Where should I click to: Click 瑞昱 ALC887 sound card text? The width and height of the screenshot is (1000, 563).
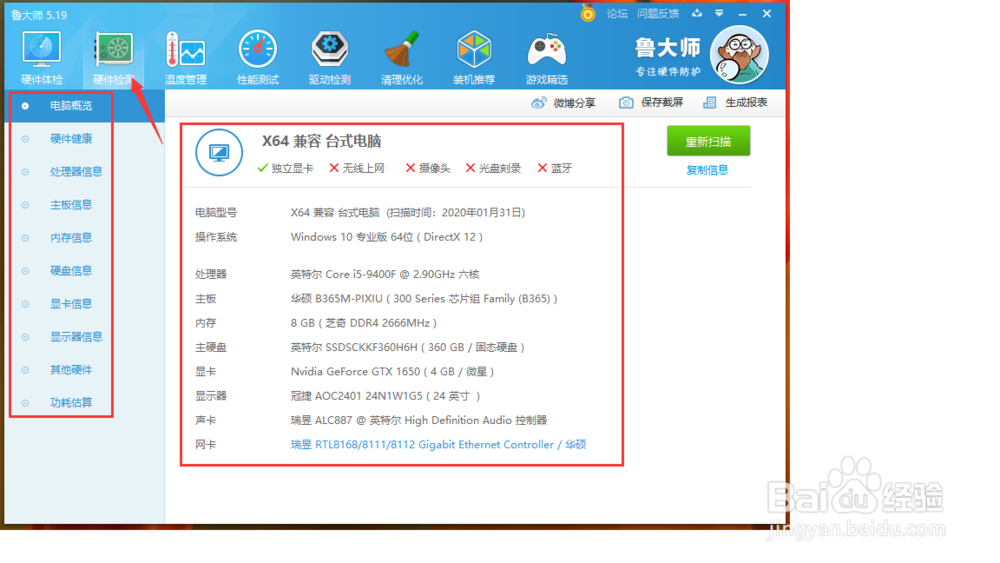click(418, 420)
